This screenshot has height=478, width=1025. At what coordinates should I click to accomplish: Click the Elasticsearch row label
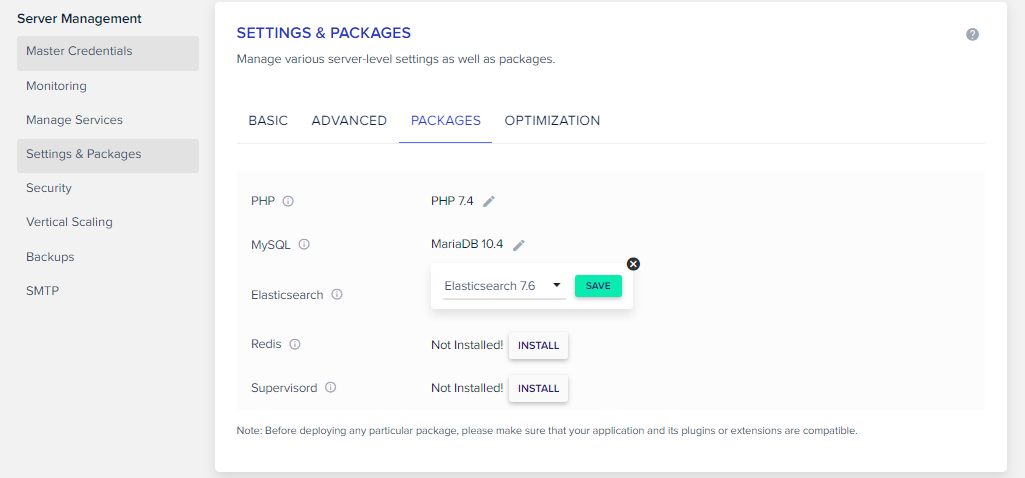(287, 295)
